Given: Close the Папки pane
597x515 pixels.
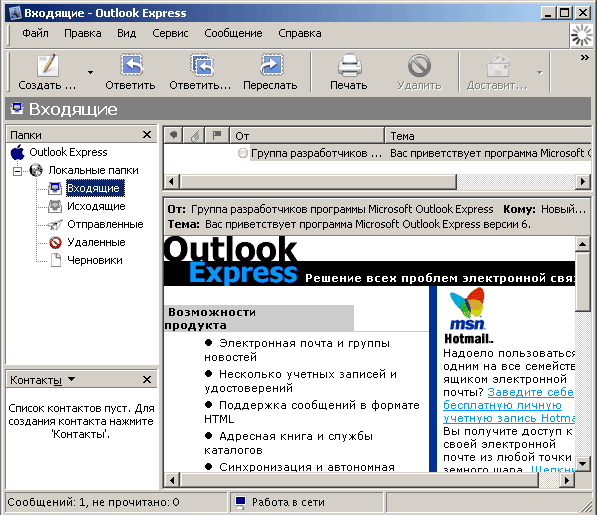Looking at the screenshot, I should click(147, 135).
